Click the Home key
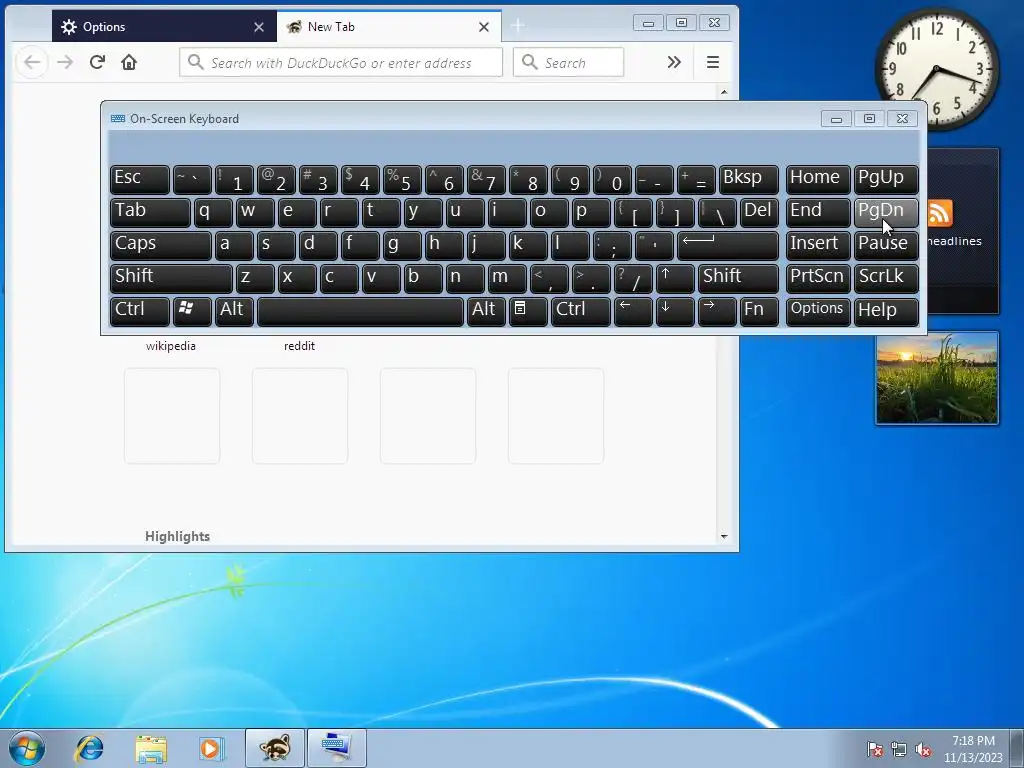This screenshot has width=1024, height=768. tap(817, 179)
